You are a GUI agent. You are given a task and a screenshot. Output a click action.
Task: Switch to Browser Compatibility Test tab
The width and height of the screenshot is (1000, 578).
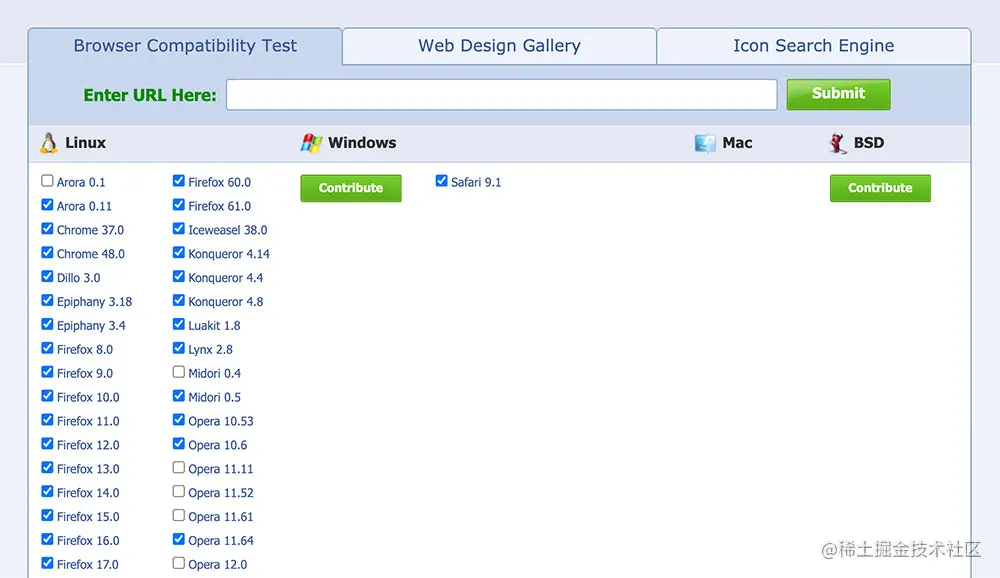[x=185, y=46]
